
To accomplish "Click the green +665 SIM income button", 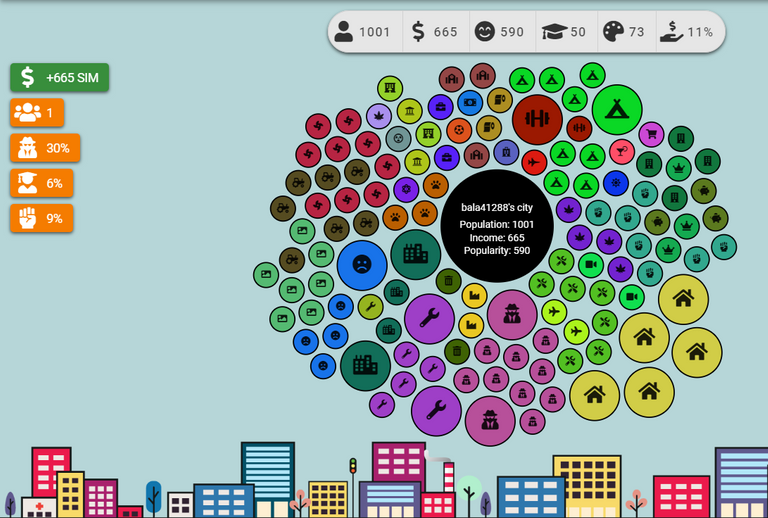I will (59, 77).
